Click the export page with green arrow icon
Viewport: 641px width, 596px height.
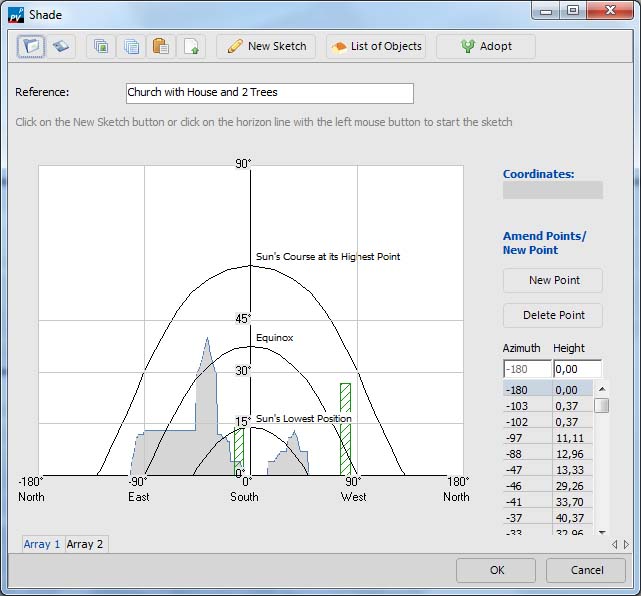pyautogui.click(x=191, y=46)
